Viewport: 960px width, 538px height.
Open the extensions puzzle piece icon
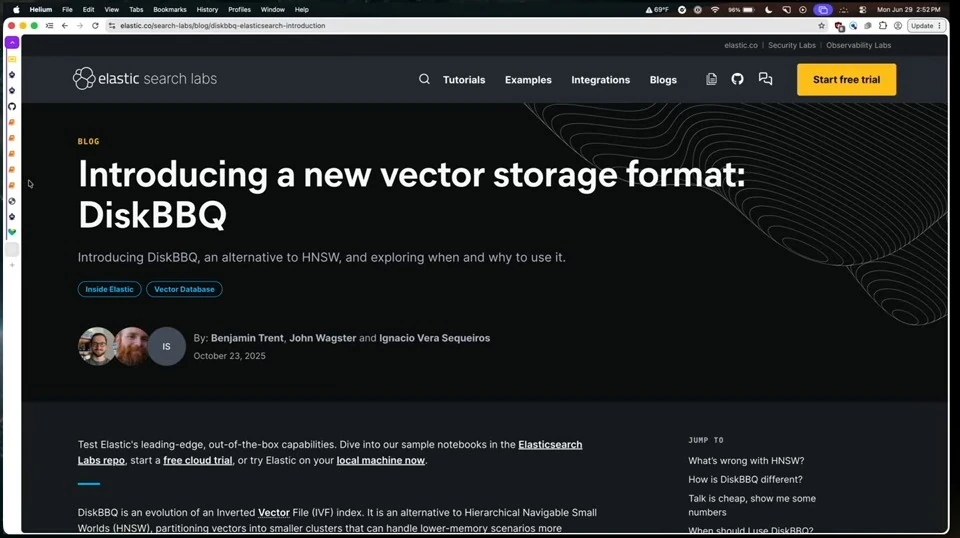(x=883, y=26)
